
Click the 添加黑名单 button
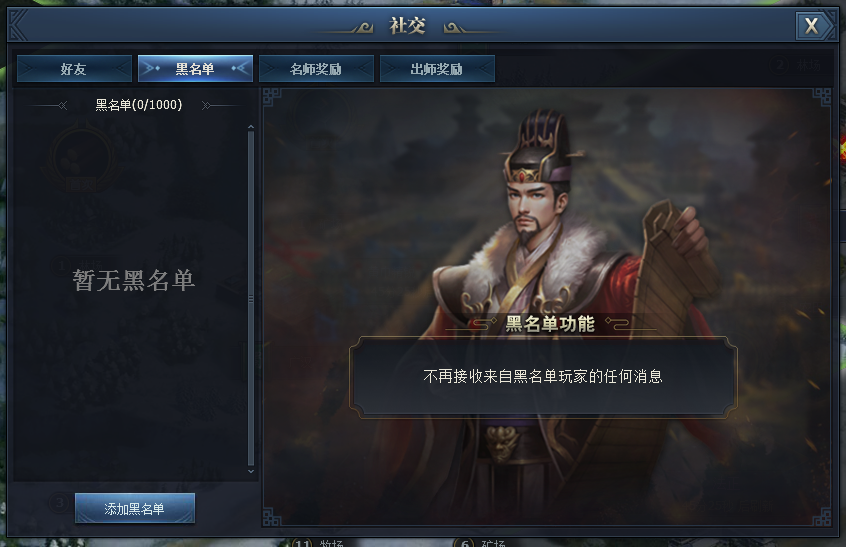(134, 508)
